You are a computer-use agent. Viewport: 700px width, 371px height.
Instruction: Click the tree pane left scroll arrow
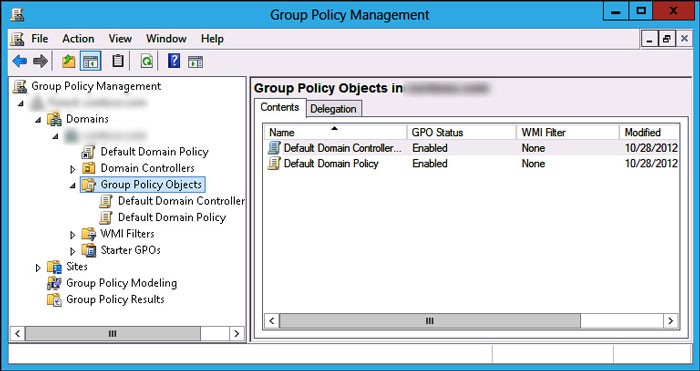pyautogui.click(x=17, y=333)
